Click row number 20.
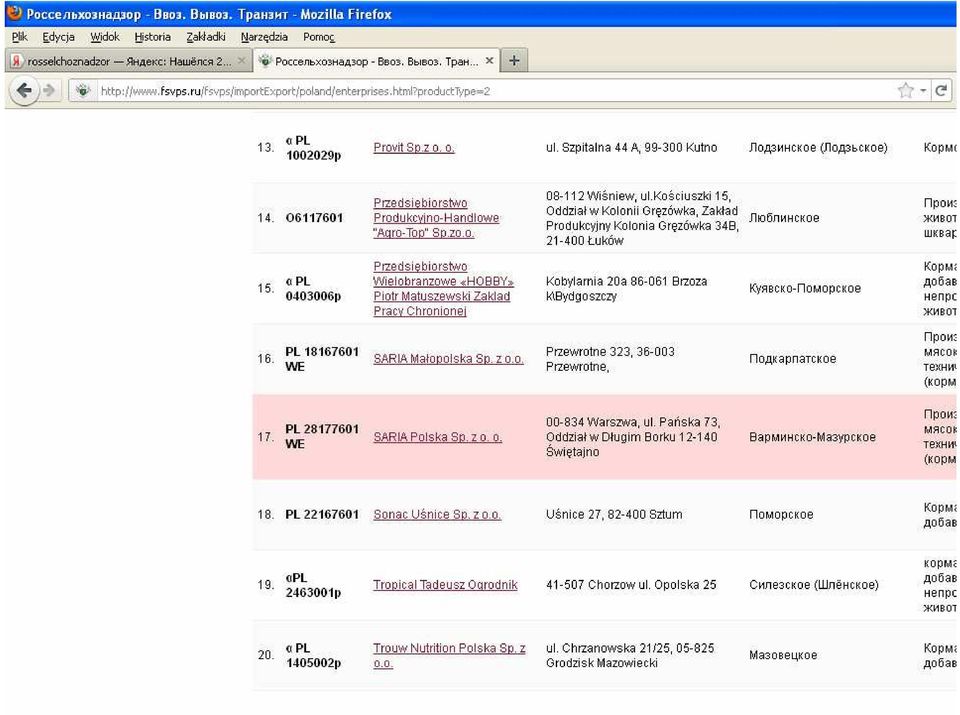The height and width of the screenshot is (715, 960). [x=265, y=655]
